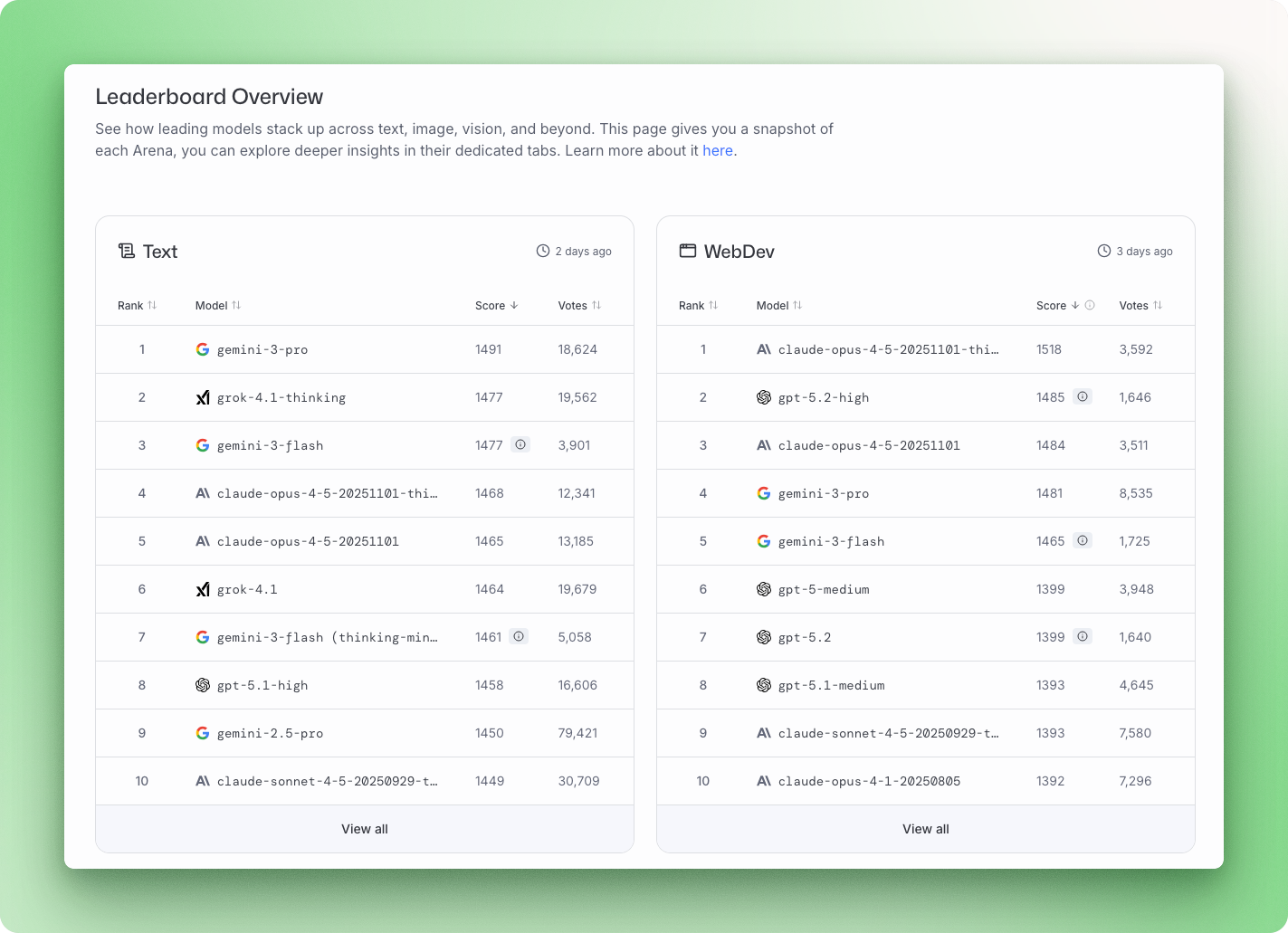Viewport: 1288px width, 933px height.
Task: Click the clock icon showing 3 days ago
Action: click(x=1103, y=251)
